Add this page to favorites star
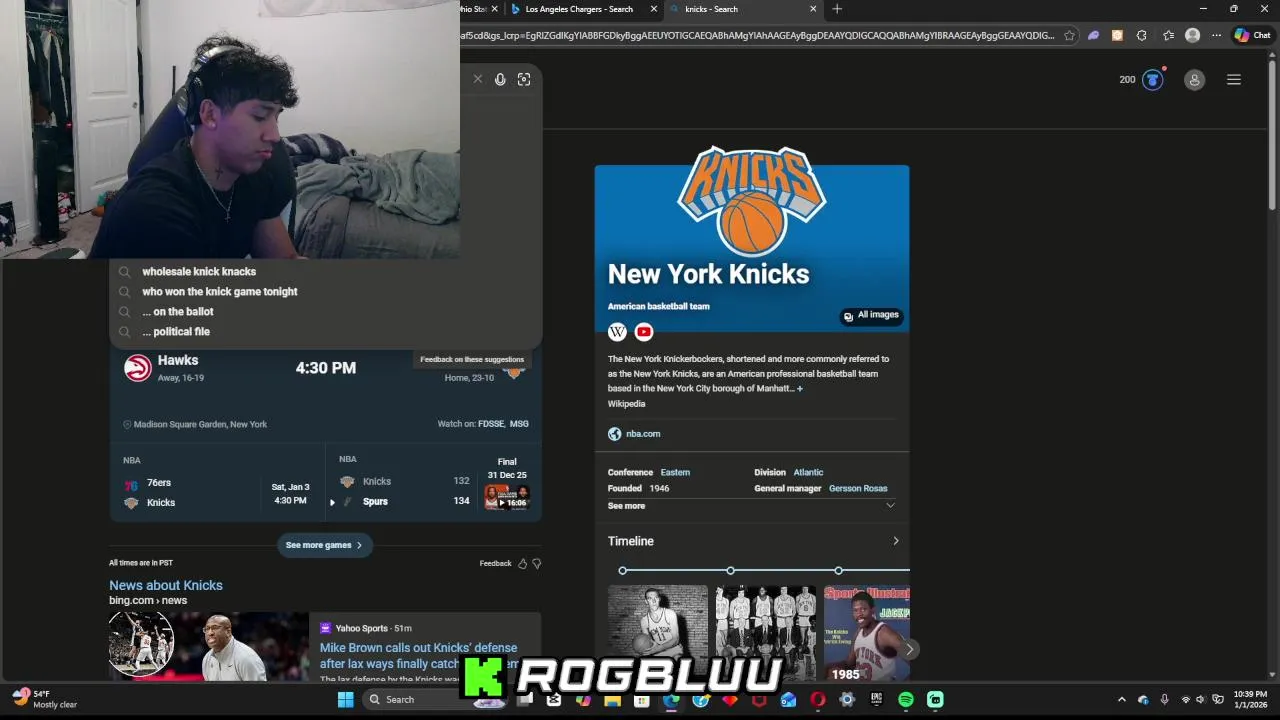Screen dimensions: 1280x720 pos(1069,35)
